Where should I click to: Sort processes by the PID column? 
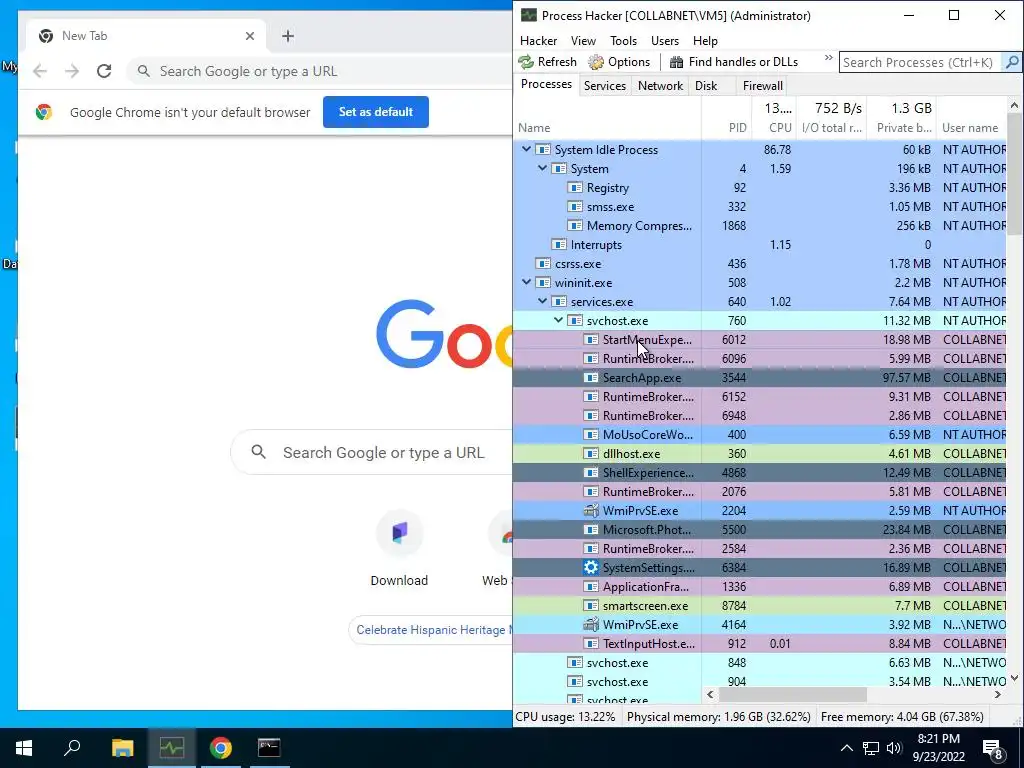(x=726, y=118)
